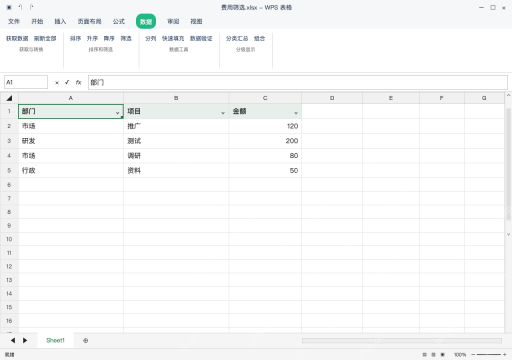Viewport: 512px width, 360px height.
Task: Confirm entry with the checkmark icon
Action: (67, 82)
